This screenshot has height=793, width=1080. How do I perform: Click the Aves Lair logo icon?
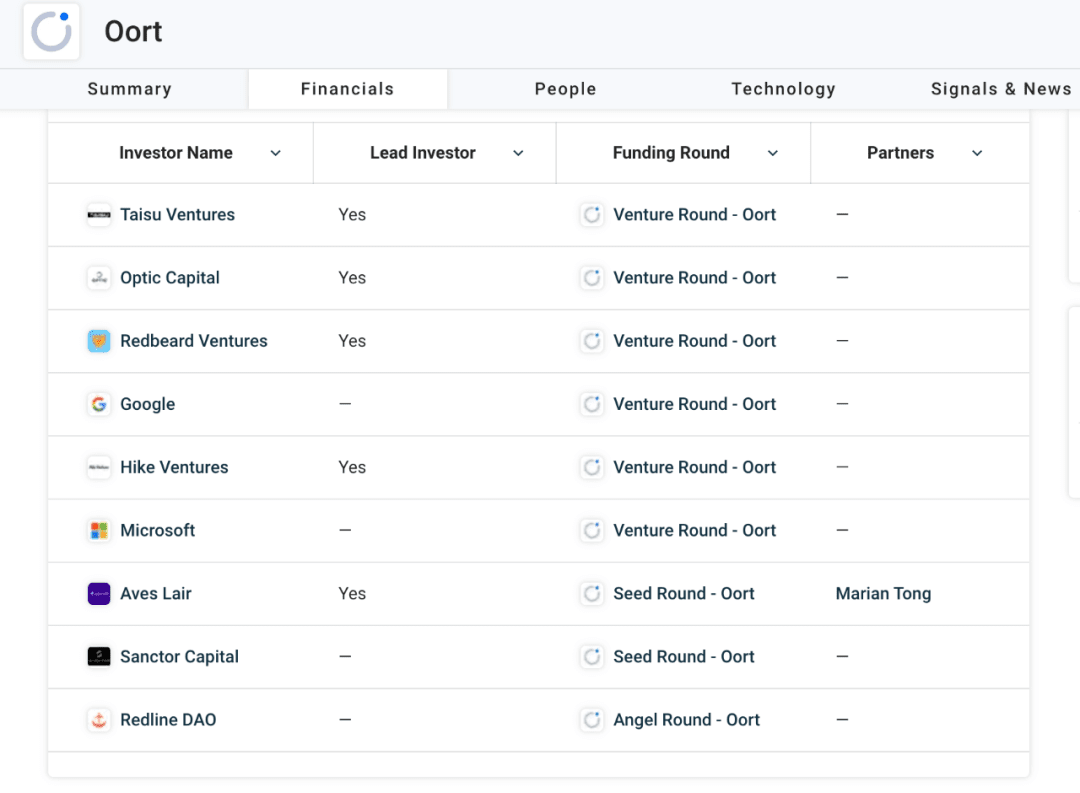point(99,594)
